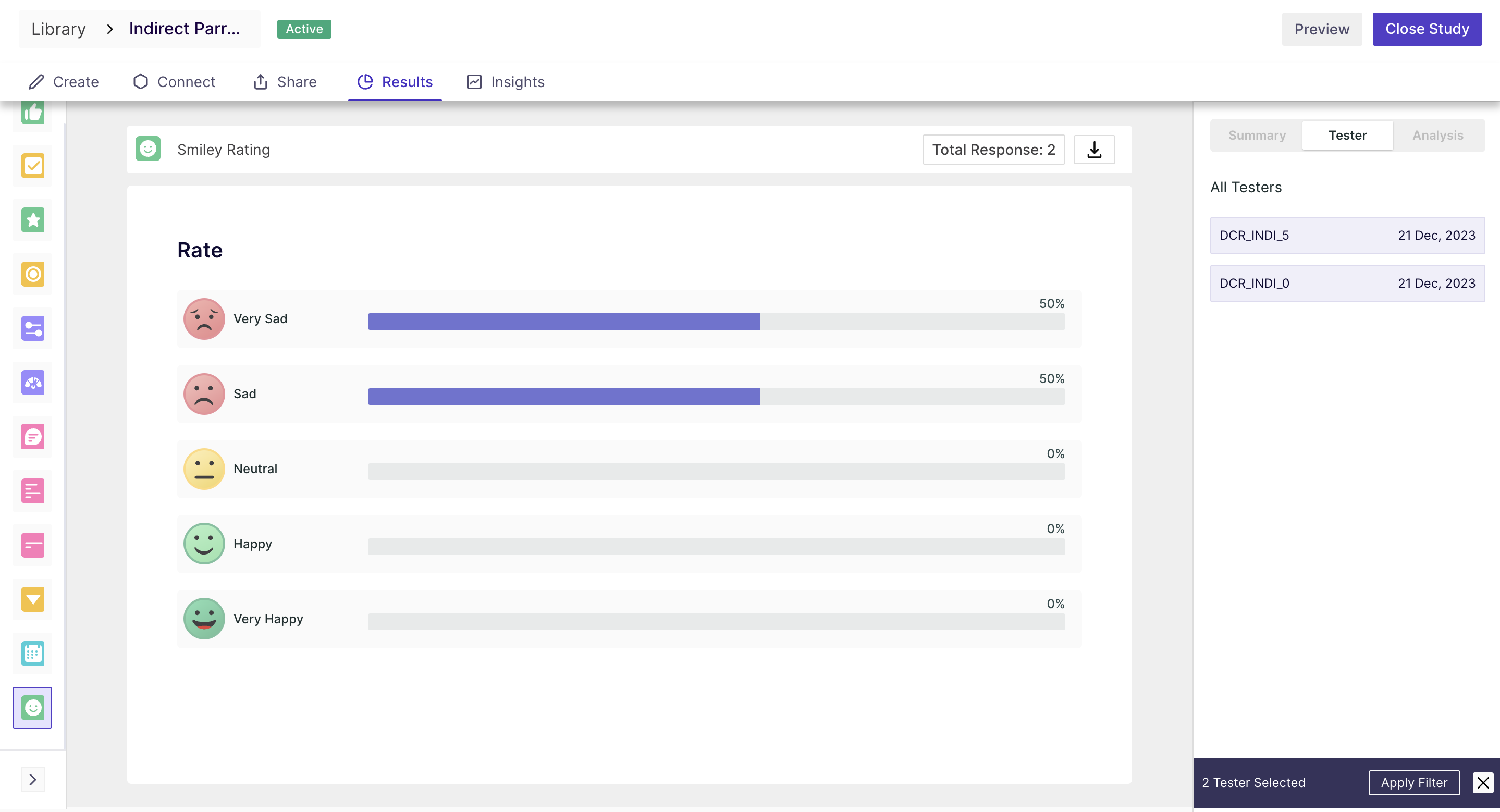Click the Sad face emoji

point(204,394)
